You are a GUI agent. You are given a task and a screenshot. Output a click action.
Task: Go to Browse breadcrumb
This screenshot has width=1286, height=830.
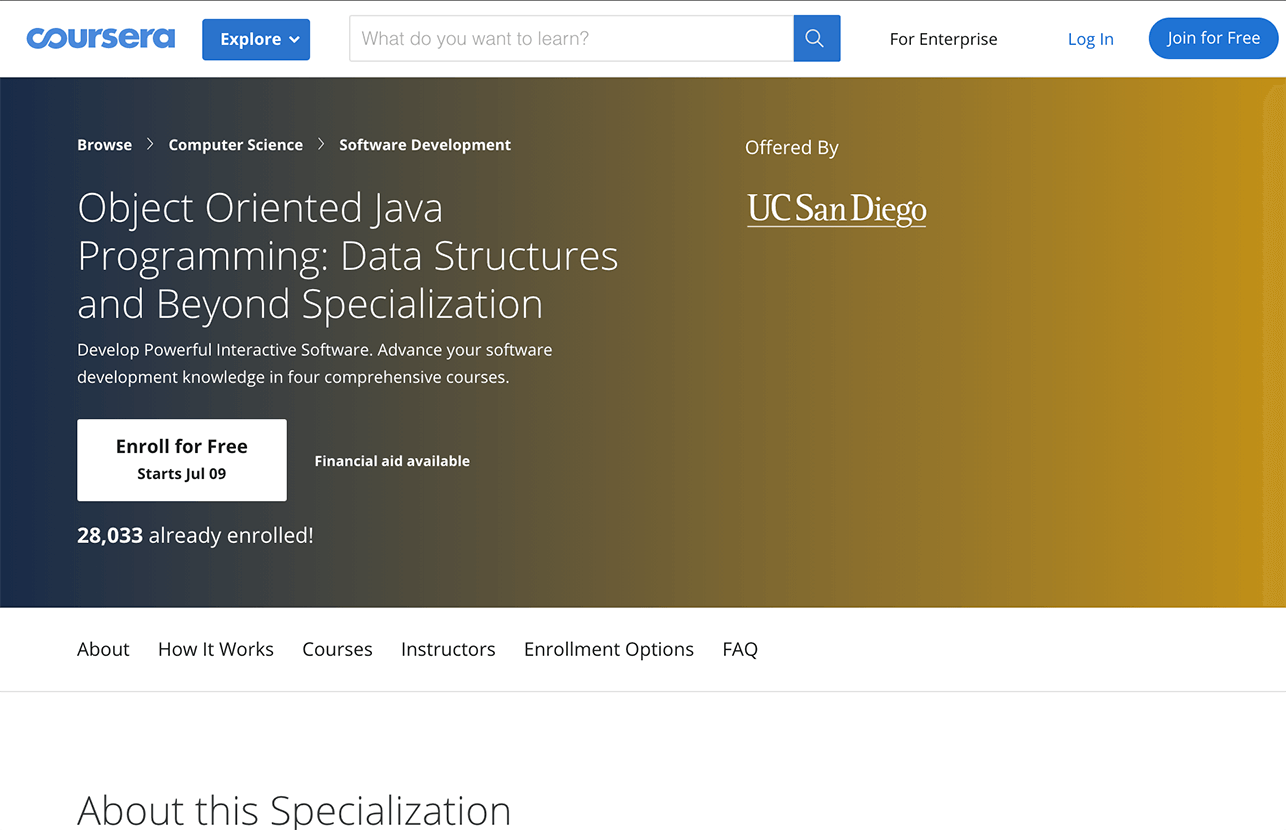pyautogui.click(x=104, y=144)
